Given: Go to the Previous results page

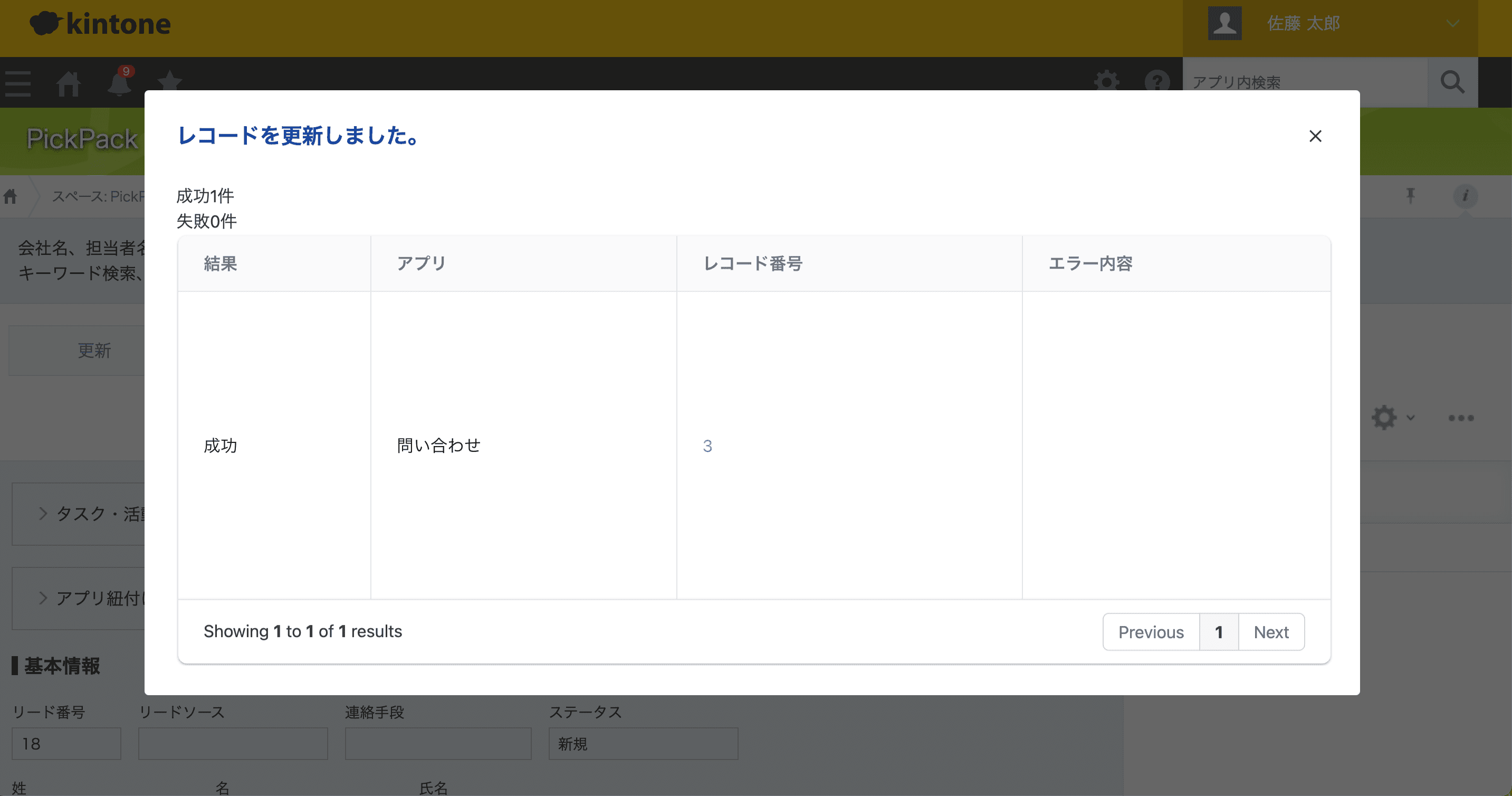Looking at the screenshot, I should [1151, 632].
